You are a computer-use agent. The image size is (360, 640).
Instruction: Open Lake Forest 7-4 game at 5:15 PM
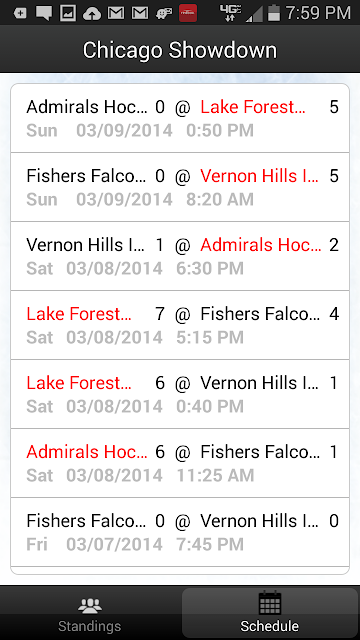coord(180,325)
